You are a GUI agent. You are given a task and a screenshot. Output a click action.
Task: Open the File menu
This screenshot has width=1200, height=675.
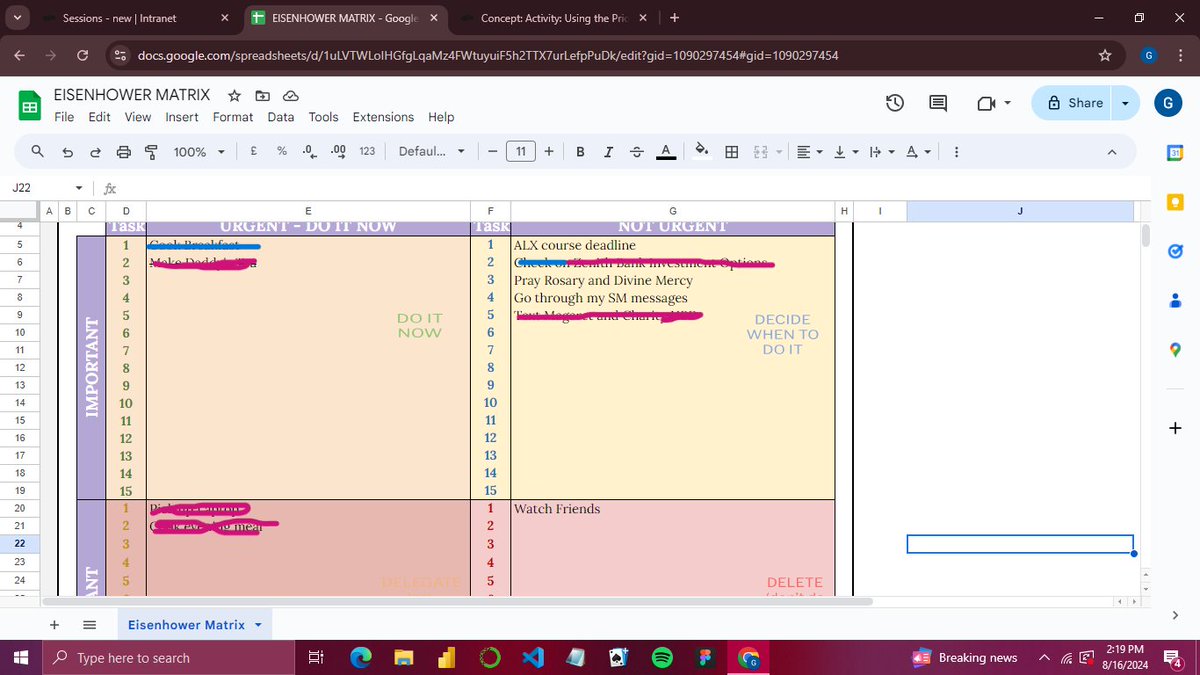pos(64,117)
